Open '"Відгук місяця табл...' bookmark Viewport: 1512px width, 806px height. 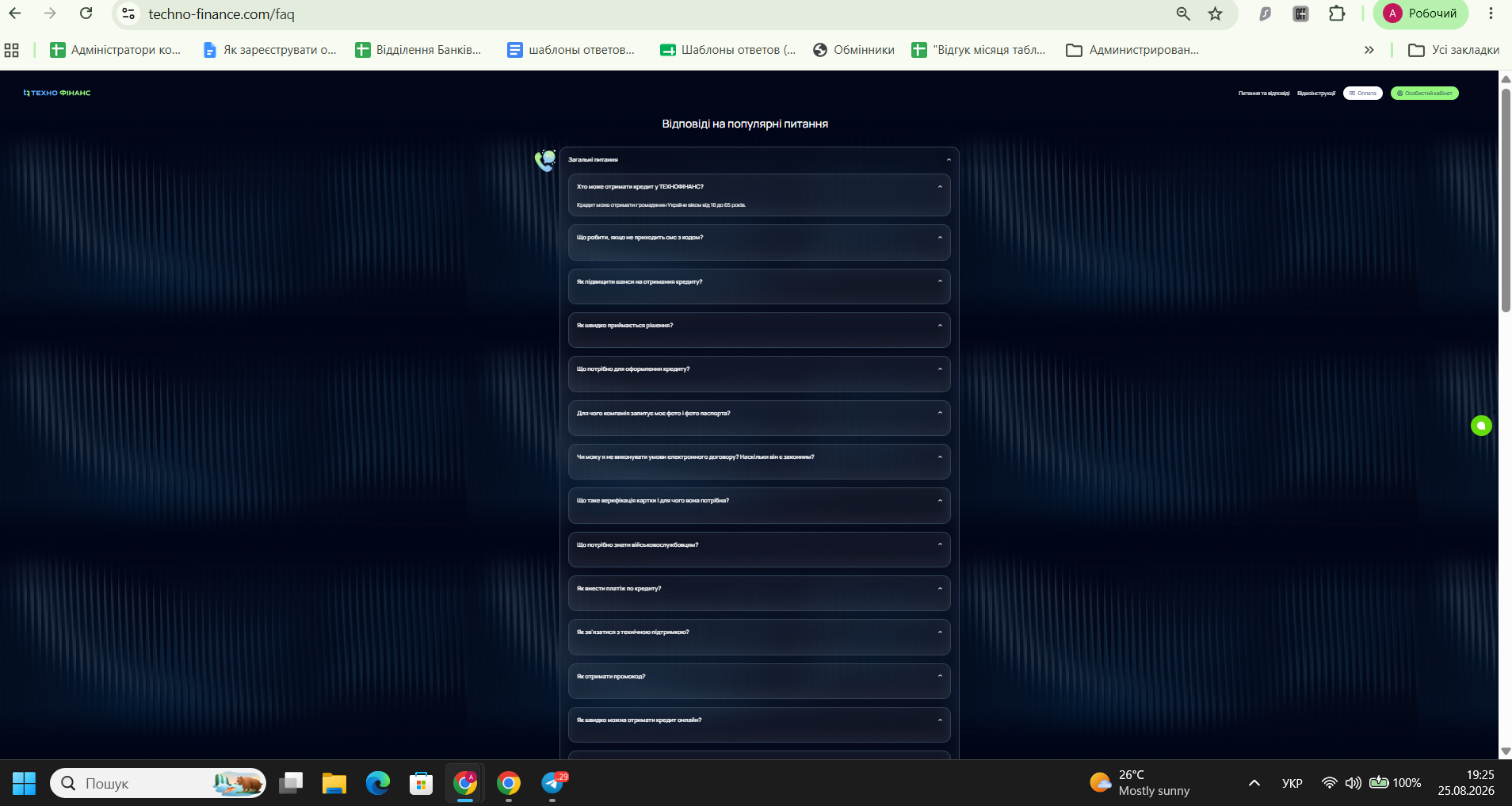pyautogui.click(x=979, y=50)
